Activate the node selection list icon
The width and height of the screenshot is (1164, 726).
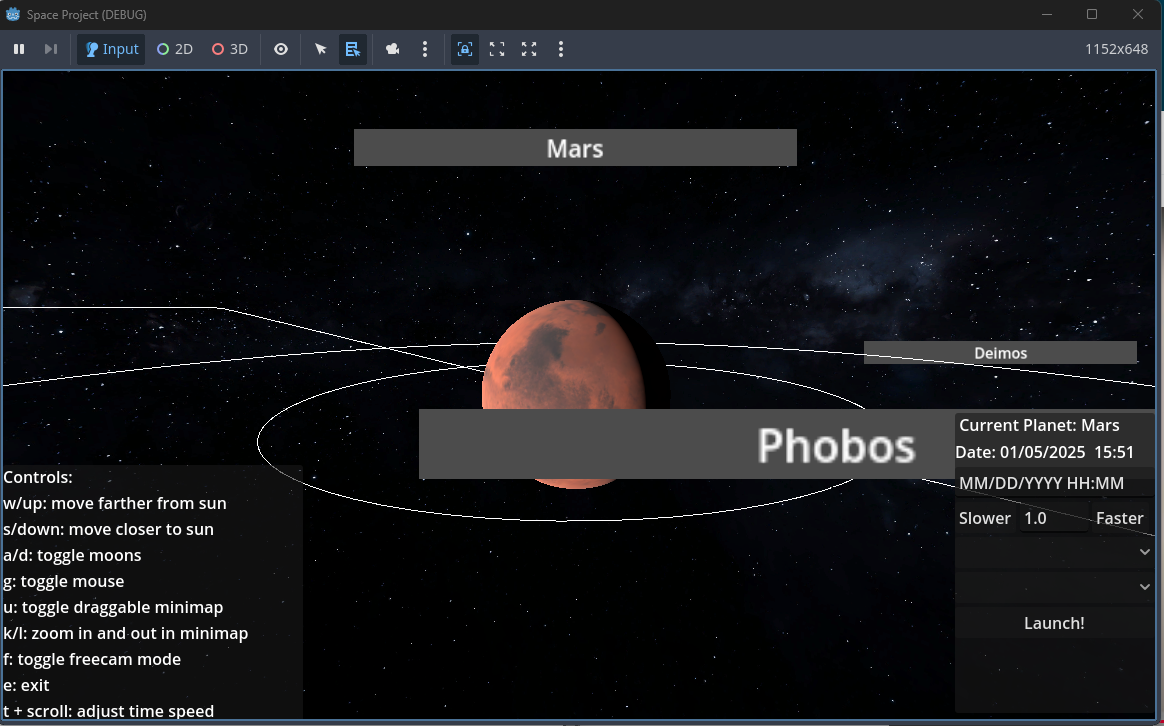[x=352, y=49]
